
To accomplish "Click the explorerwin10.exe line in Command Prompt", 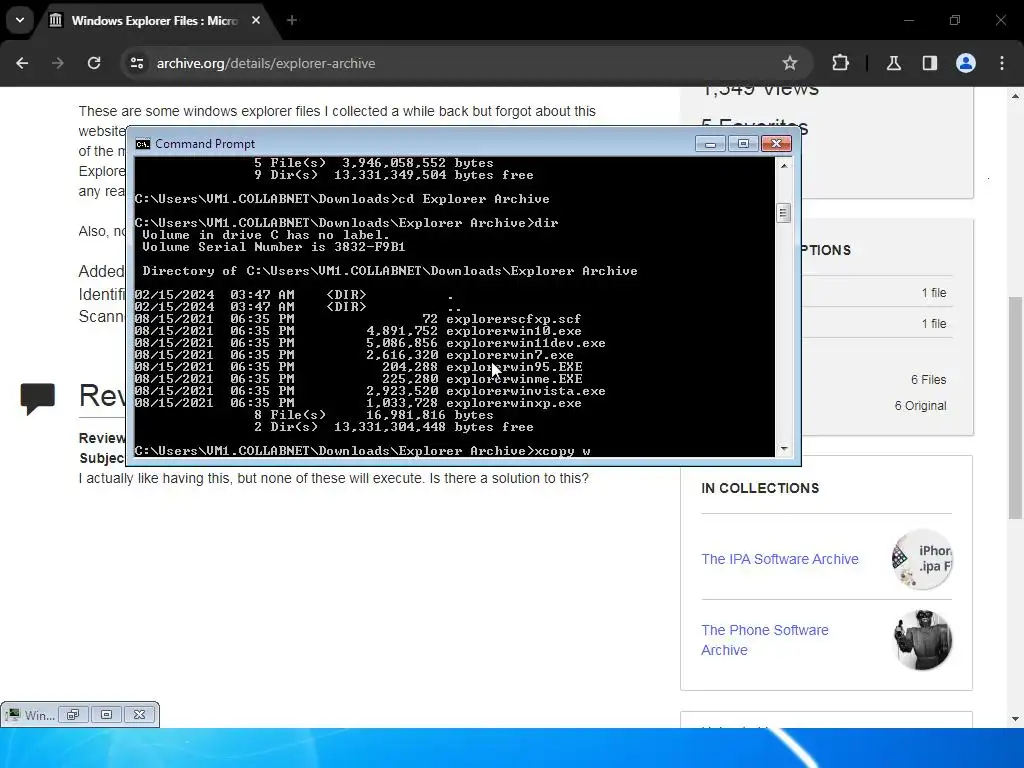I will (358, 331).
